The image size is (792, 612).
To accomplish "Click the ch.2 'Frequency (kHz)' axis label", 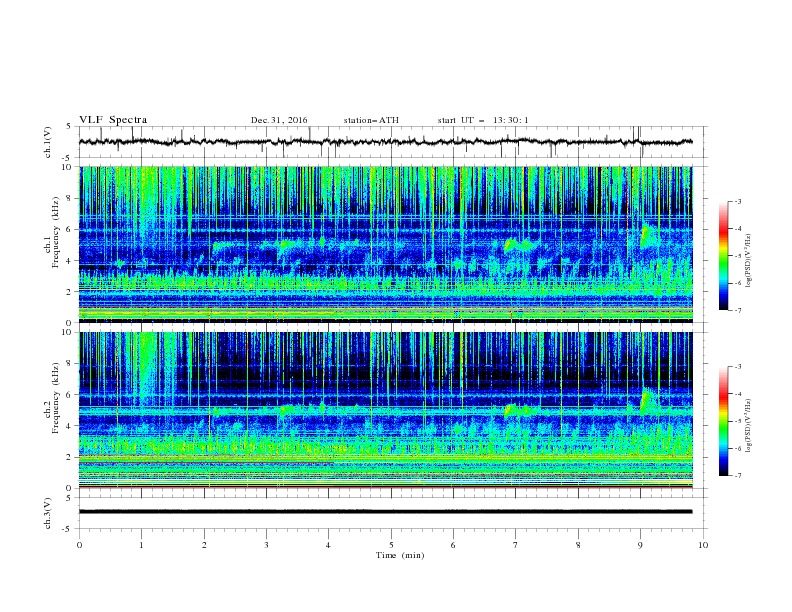I will [55, 398].
